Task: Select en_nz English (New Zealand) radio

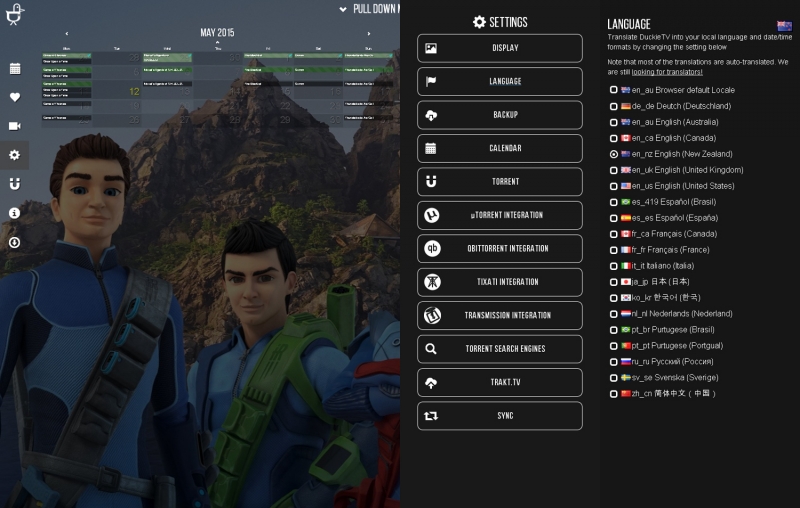Action: [614, 154]
